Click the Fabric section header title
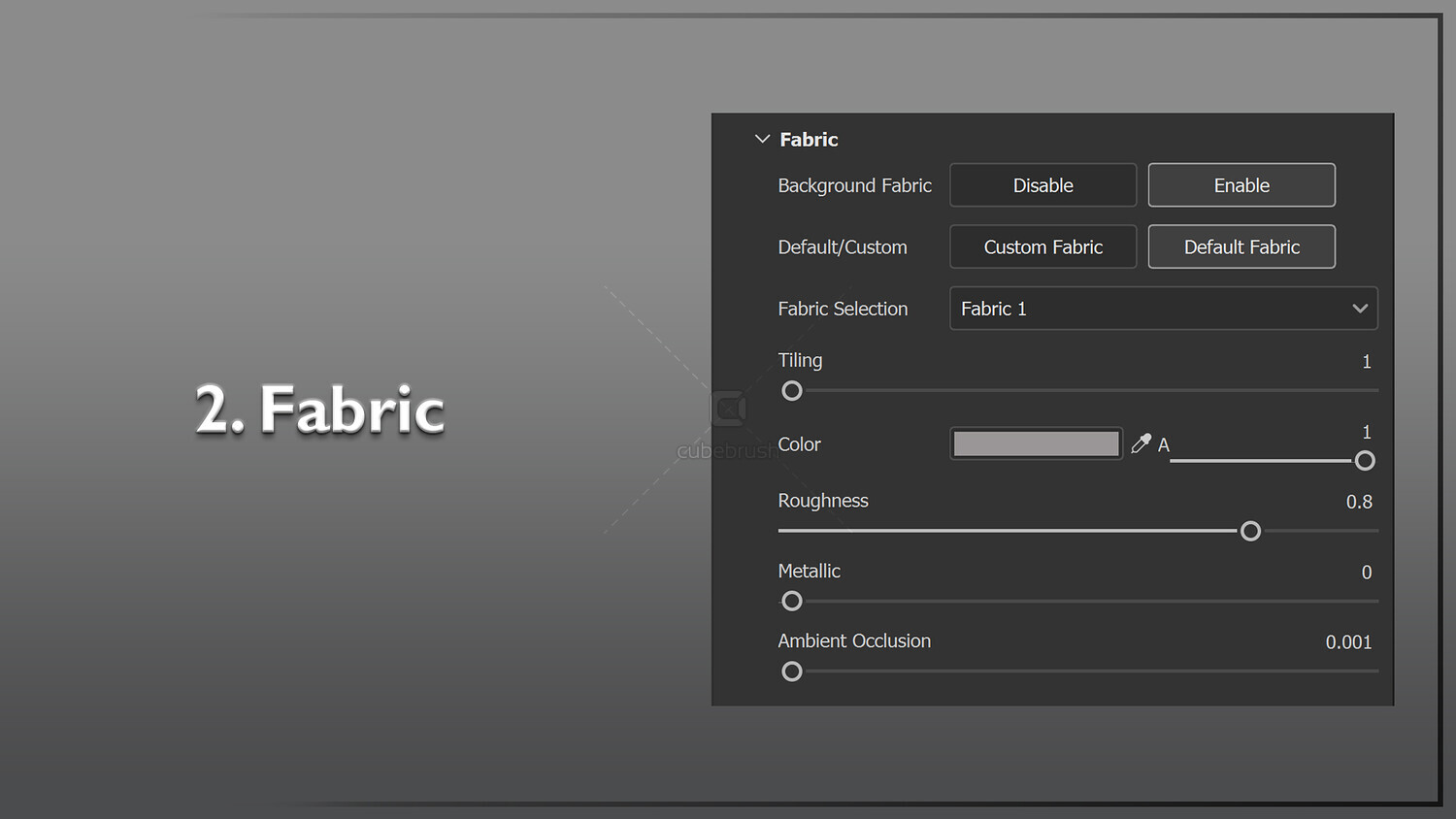Image resolution: width=1456 pixels, height=819 pixels. point(809,140)
